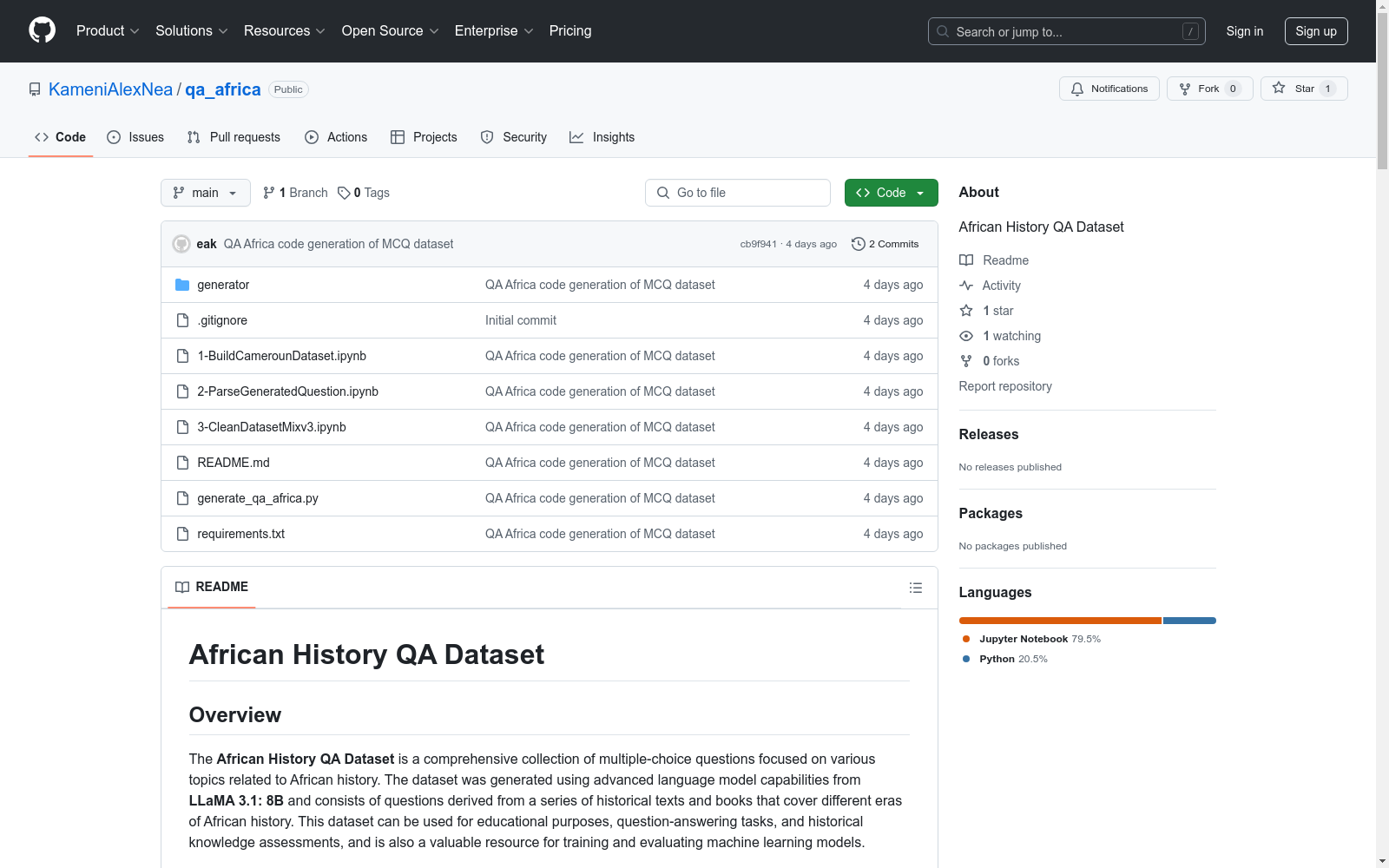Expand the Open Source menu

tap(390, 31)
